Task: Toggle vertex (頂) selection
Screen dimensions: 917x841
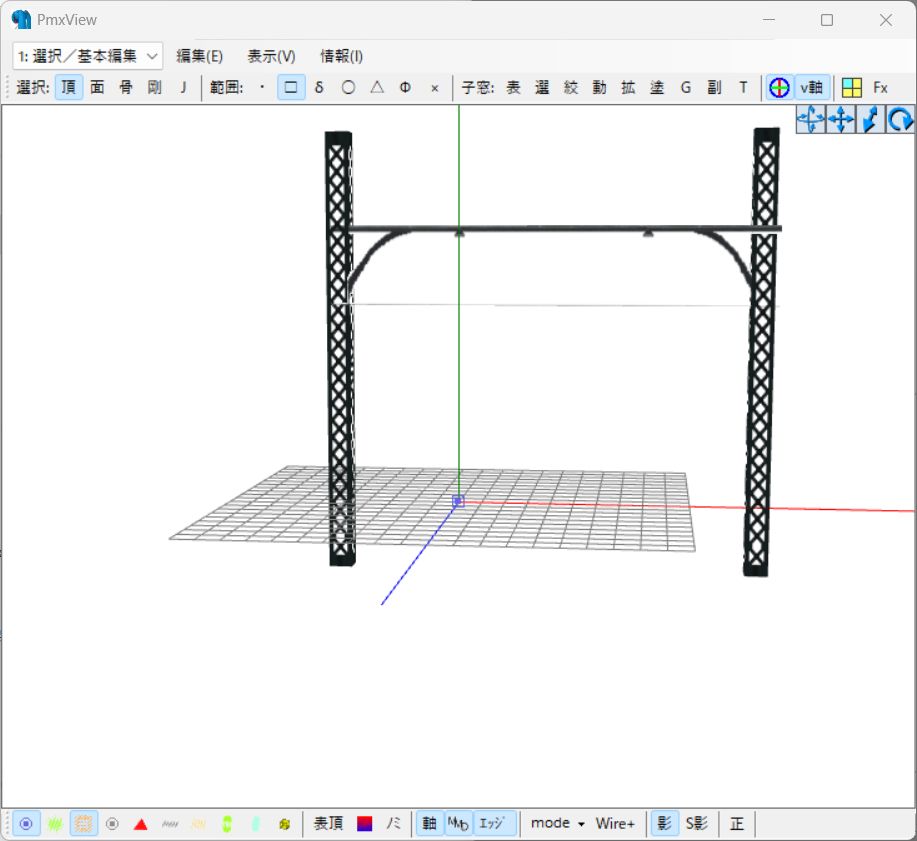Action: point(69,88)
